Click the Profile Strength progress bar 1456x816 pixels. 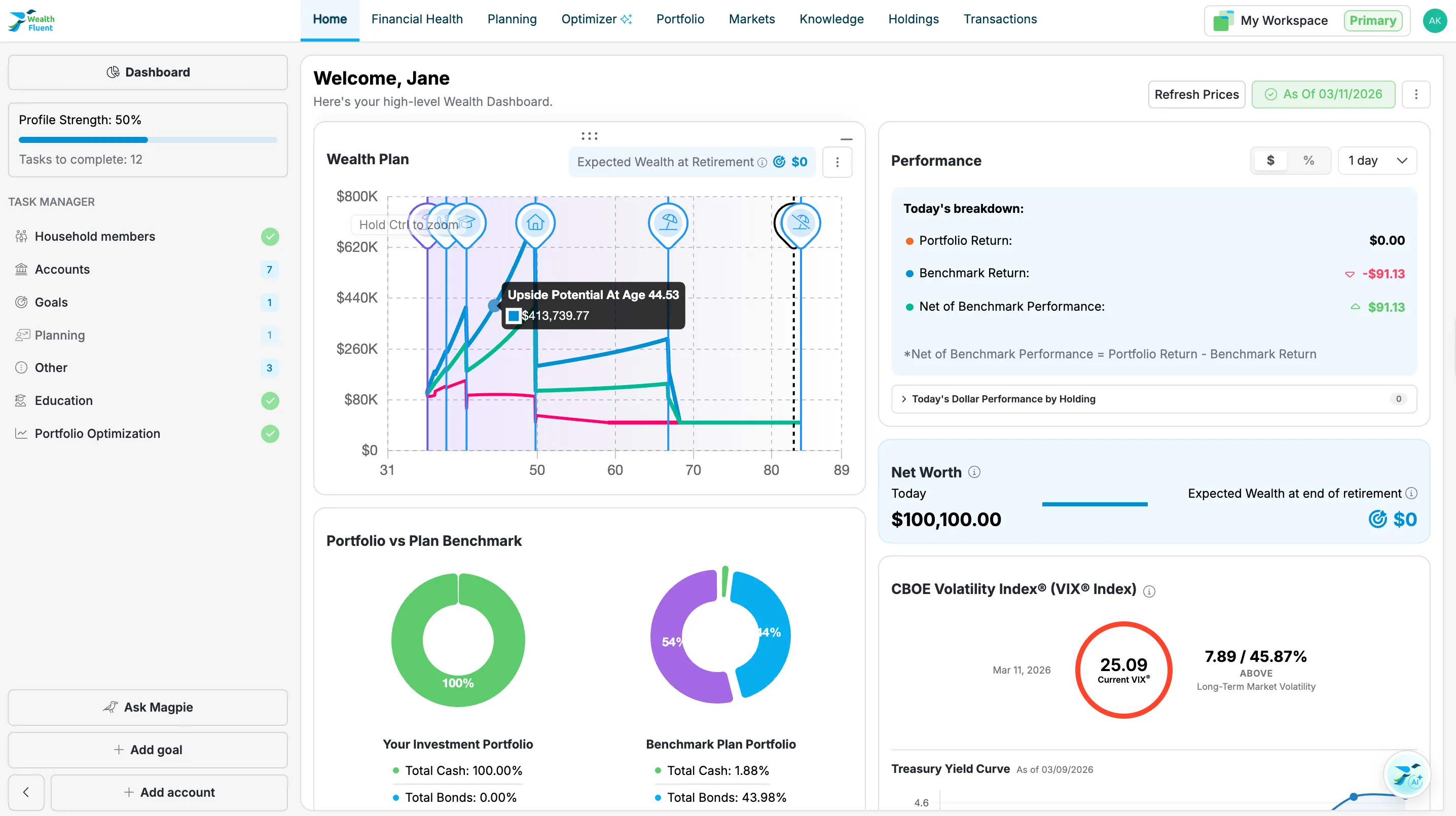pyautogui.click(x=148, y=139)
